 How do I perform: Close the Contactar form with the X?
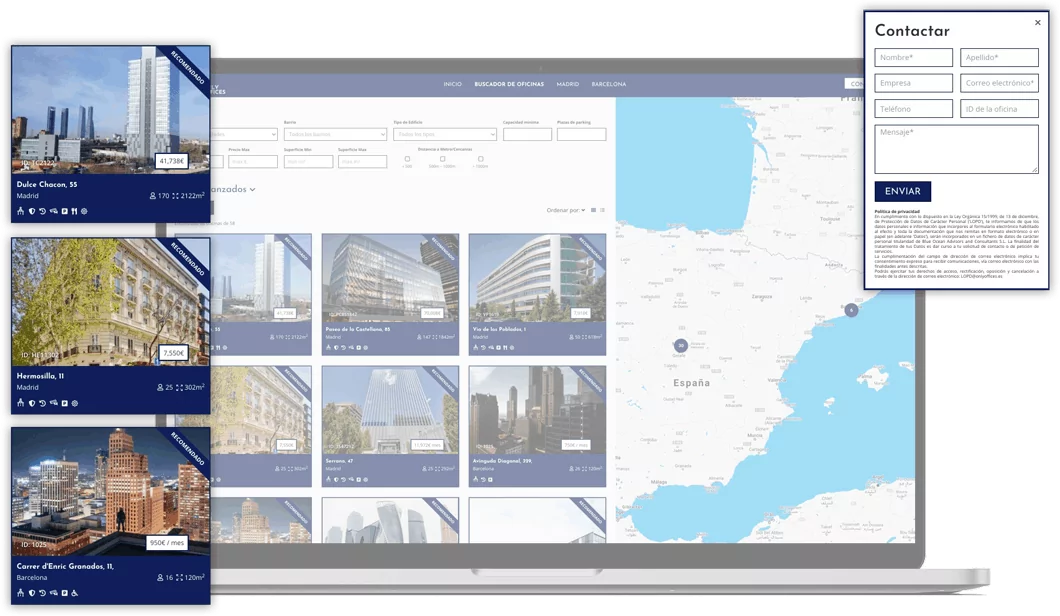coord(1037,22)
